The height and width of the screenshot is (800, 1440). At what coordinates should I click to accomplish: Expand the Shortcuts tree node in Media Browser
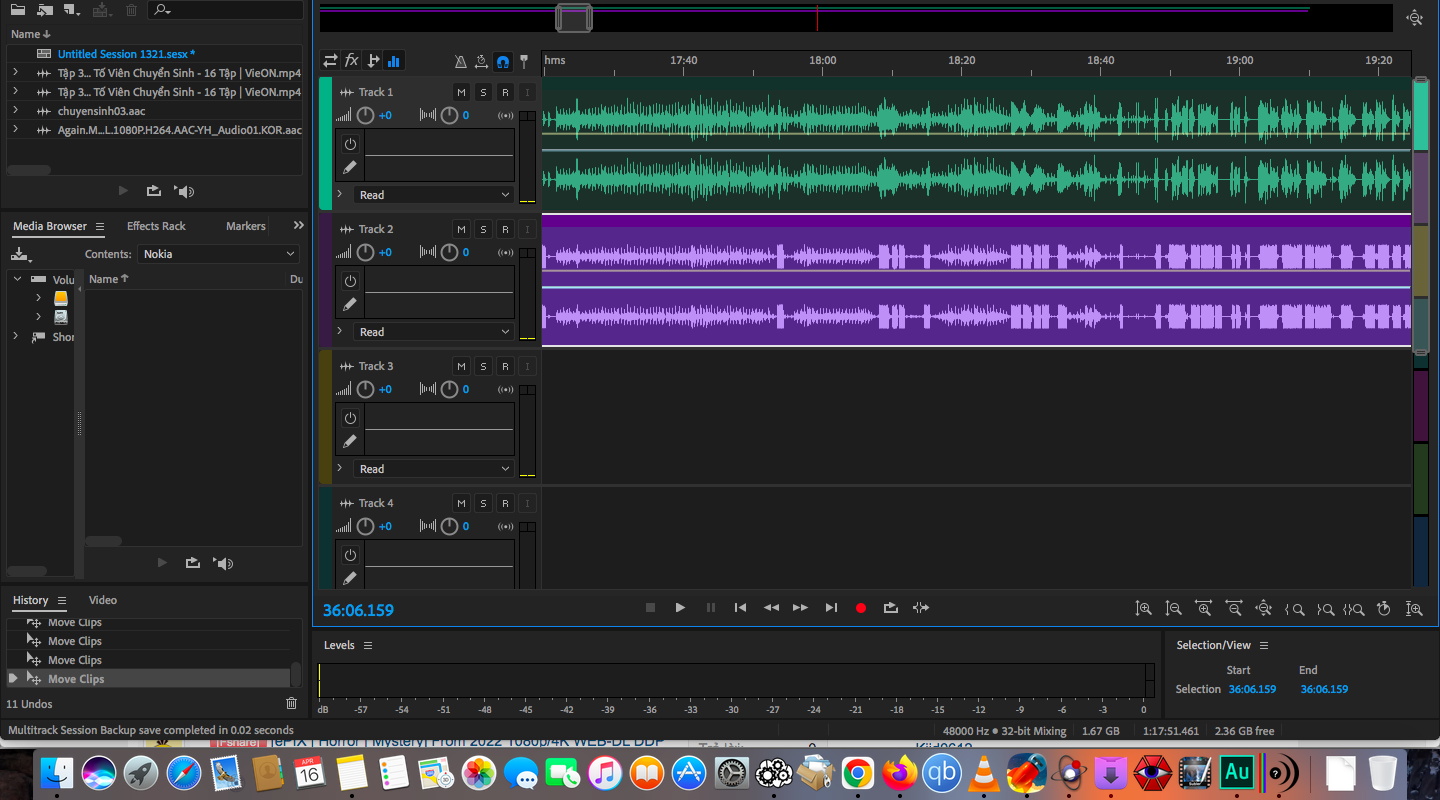[x=15, y=337]
